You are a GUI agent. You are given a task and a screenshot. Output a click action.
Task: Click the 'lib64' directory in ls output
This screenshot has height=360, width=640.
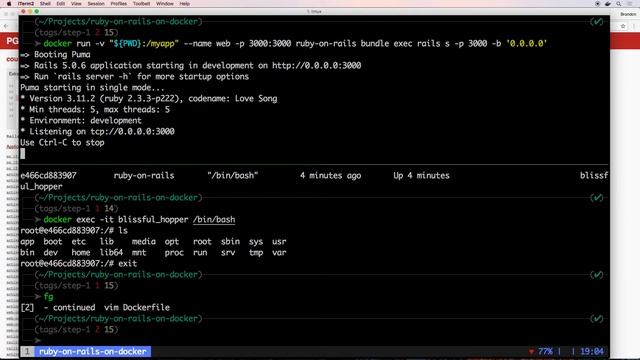pos(111,253)
